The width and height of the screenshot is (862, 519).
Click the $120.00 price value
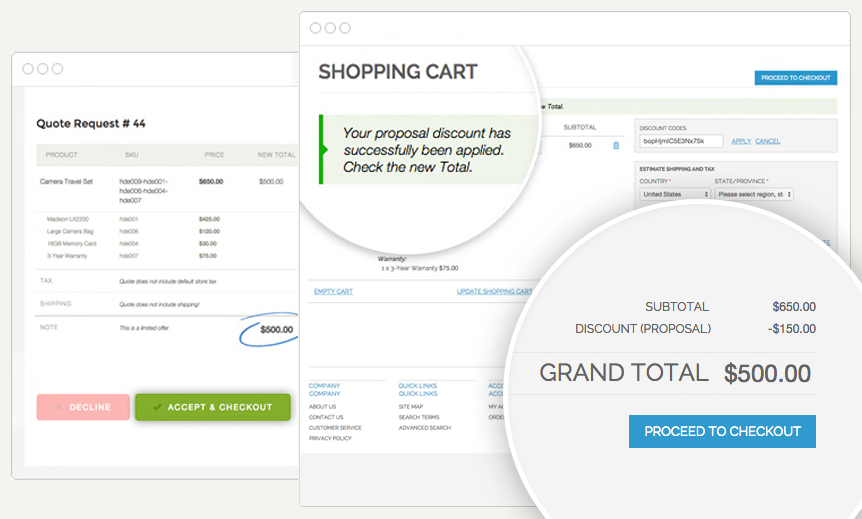209,231
